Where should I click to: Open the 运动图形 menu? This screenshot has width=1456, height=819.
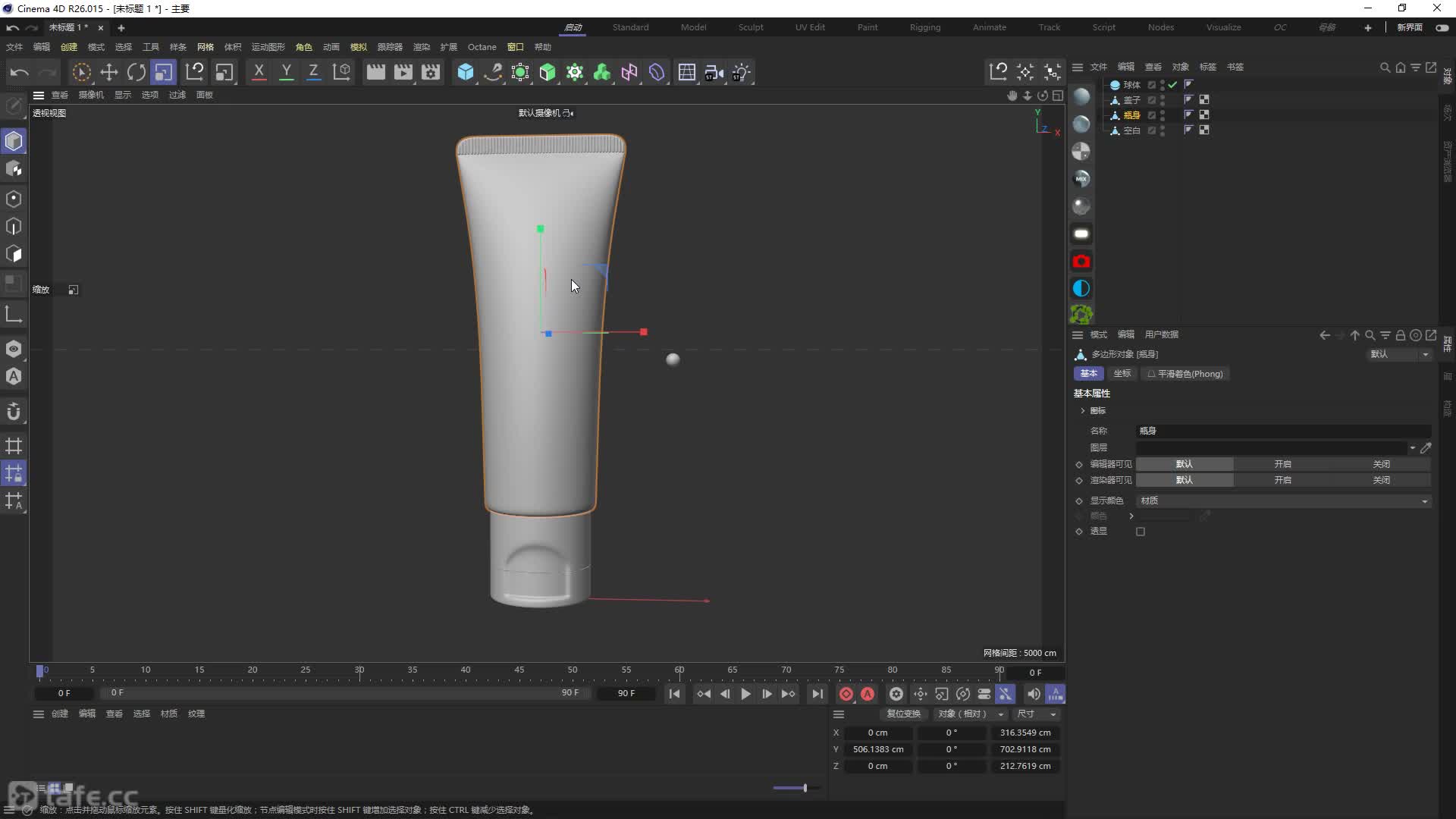click(x=268, y=47)
